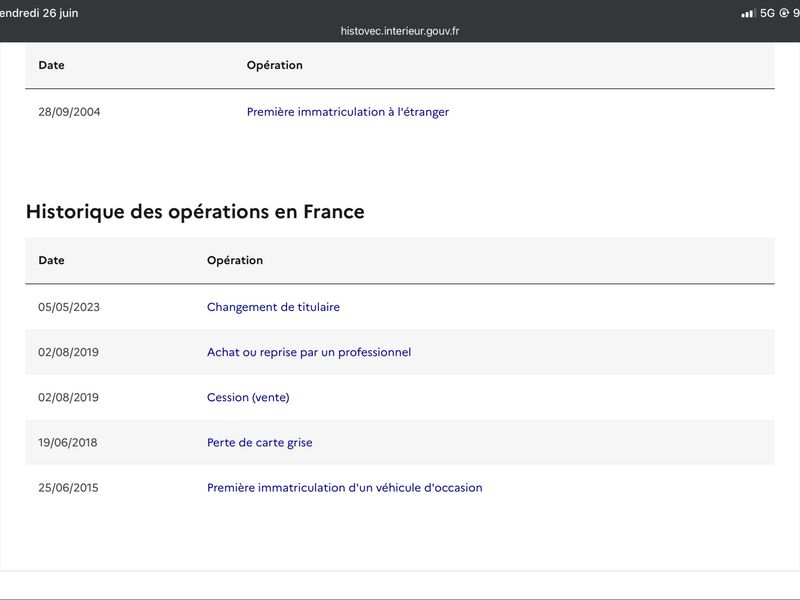Screen dimensions: 800x600
Task: Click 'Date' header in the top foreign table
Action: pos(52,65)
